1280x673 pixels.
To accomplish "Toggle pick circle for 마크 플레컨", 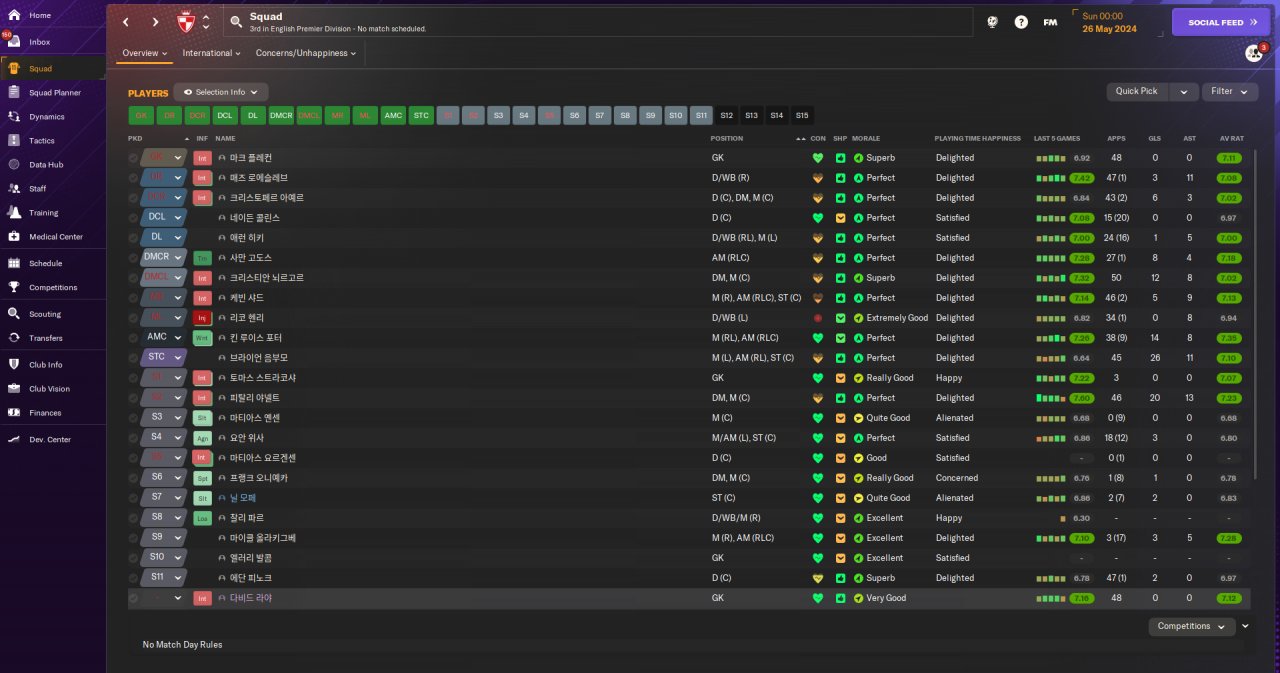I will pos(133,158).
